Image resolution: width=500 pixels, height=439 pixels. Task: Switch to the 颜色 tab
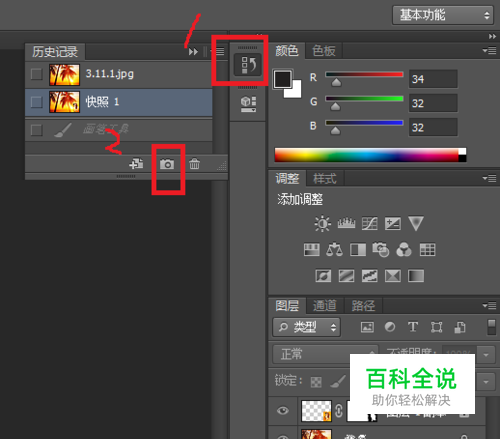(x=287, y=51)
